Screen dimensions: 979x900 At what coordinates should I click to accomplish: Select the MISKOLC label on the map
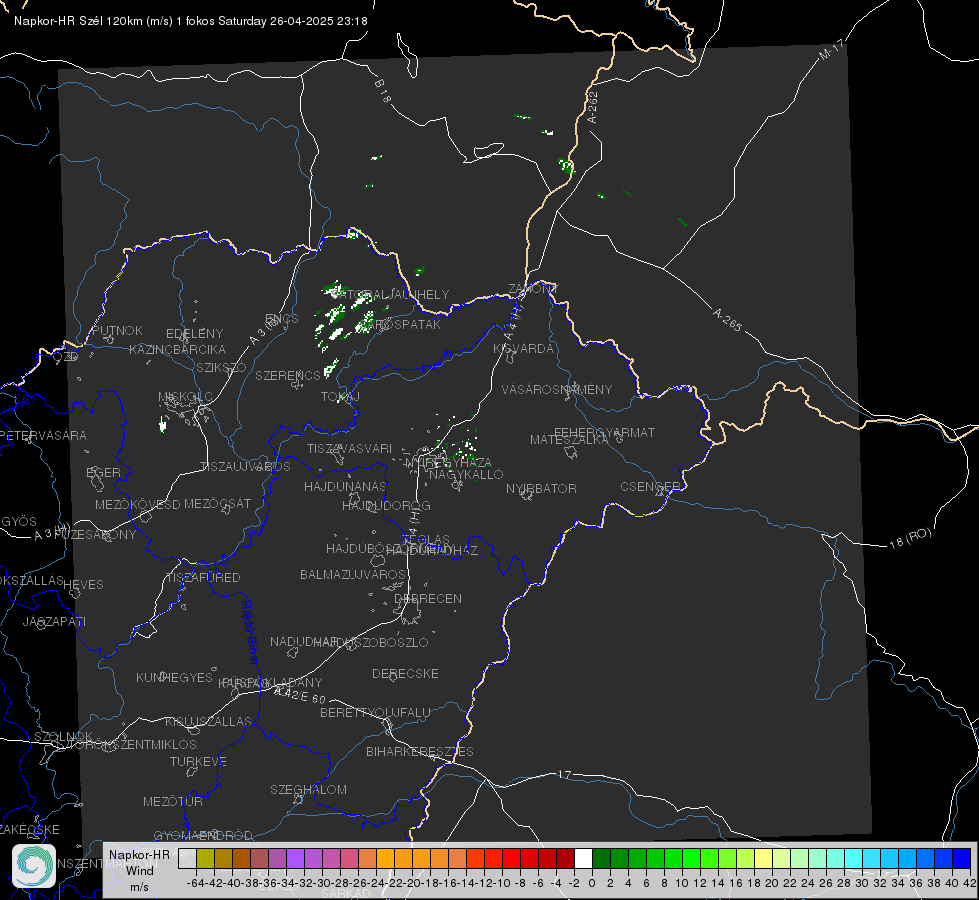[185, 397]
